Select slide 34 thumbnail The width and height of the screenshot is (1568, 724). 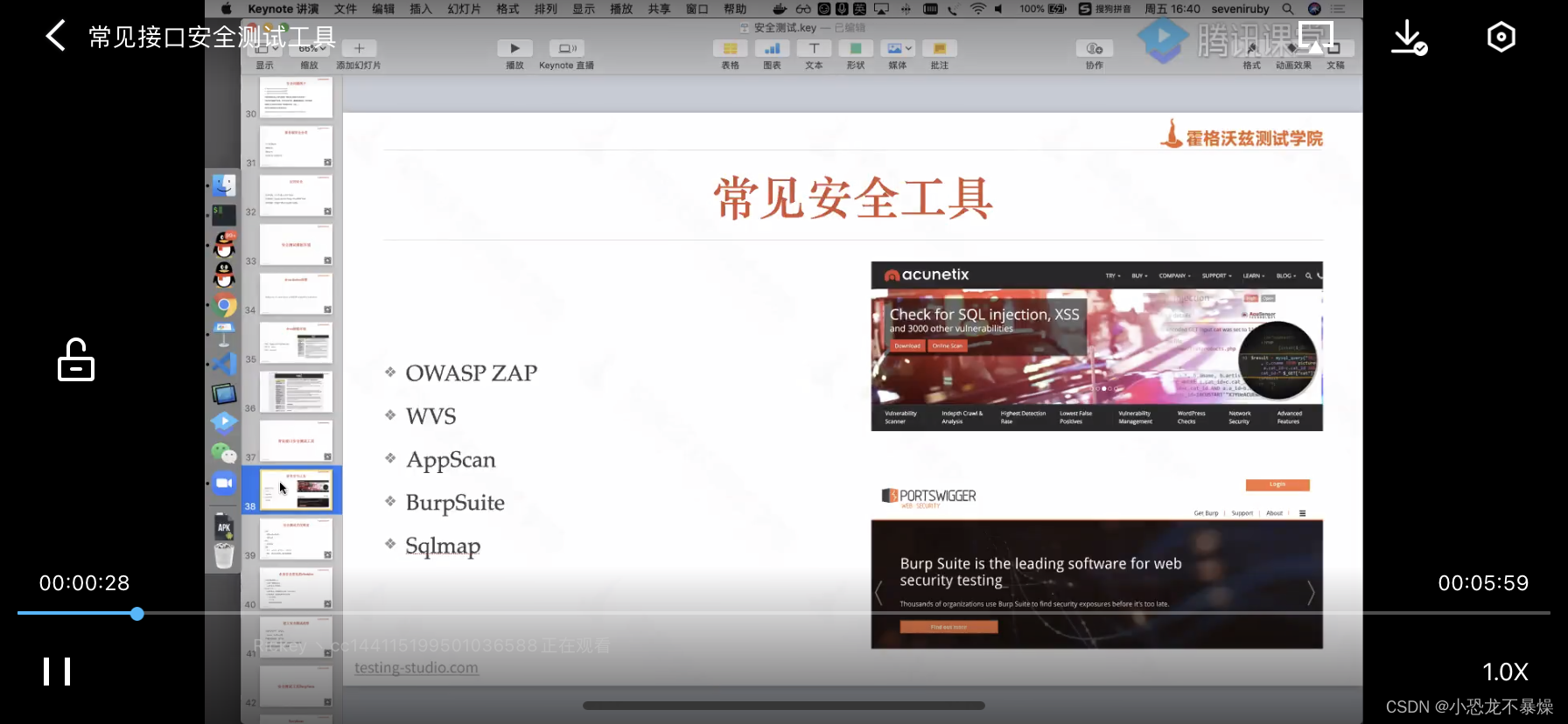tap(296, 293)
